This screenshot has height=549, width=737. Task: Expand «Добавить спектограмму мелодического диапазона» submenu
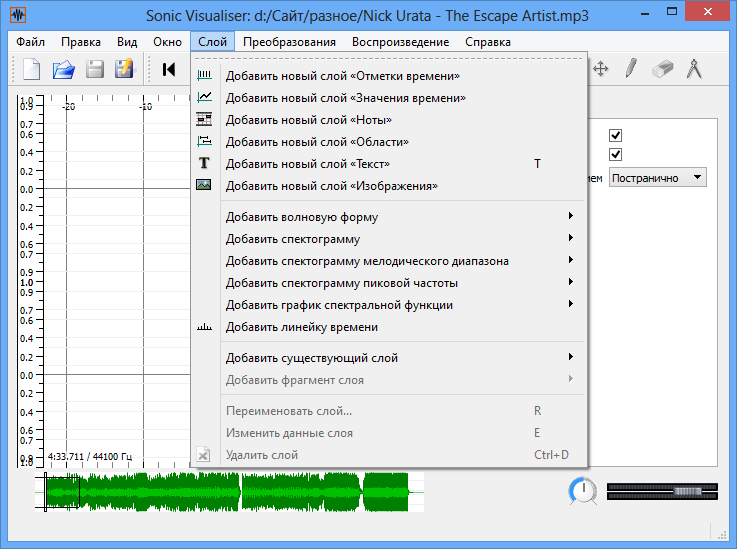coord(389,261)
